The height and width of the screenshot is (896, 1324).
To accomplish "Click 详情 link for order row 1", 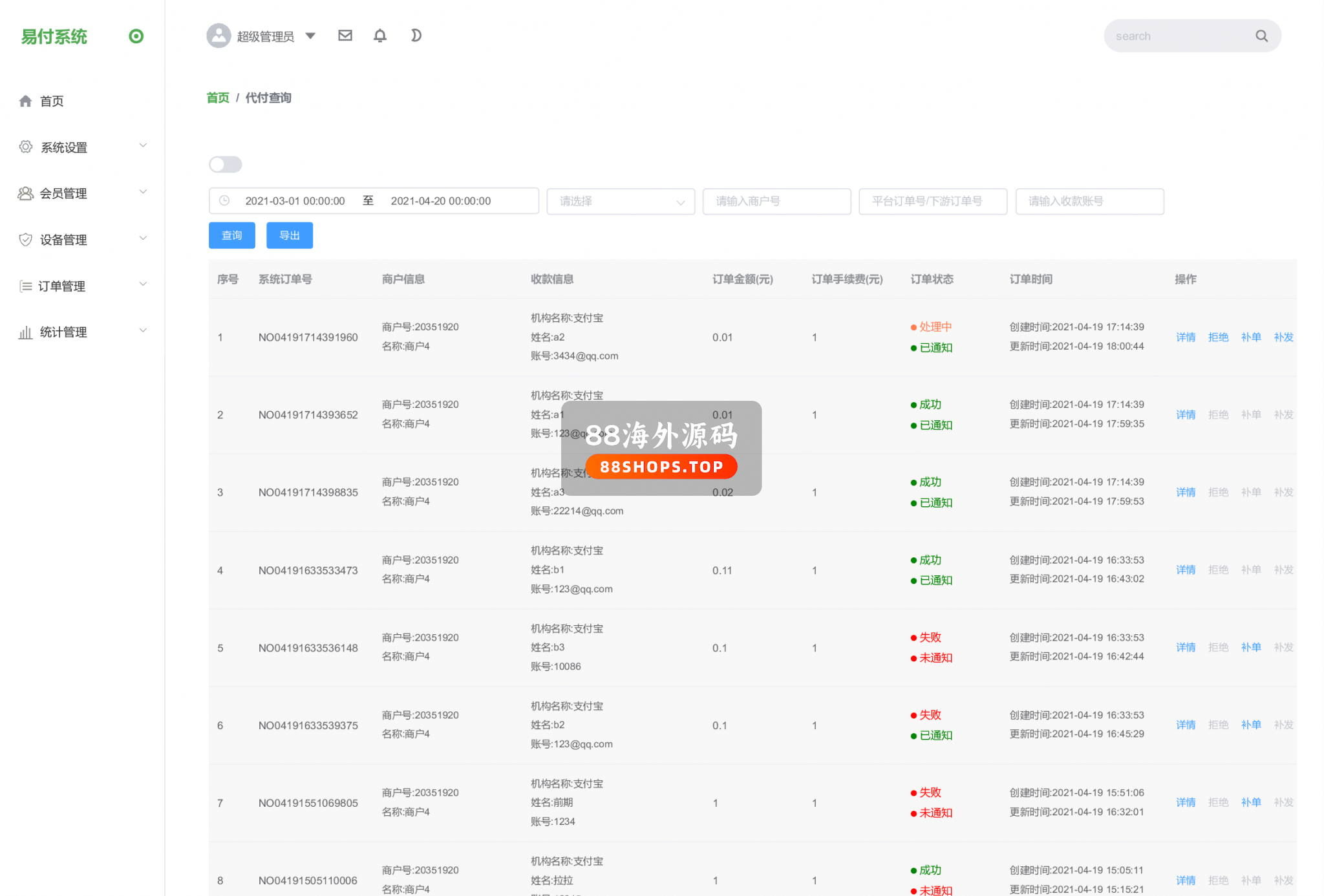I will click(1185, 337).
